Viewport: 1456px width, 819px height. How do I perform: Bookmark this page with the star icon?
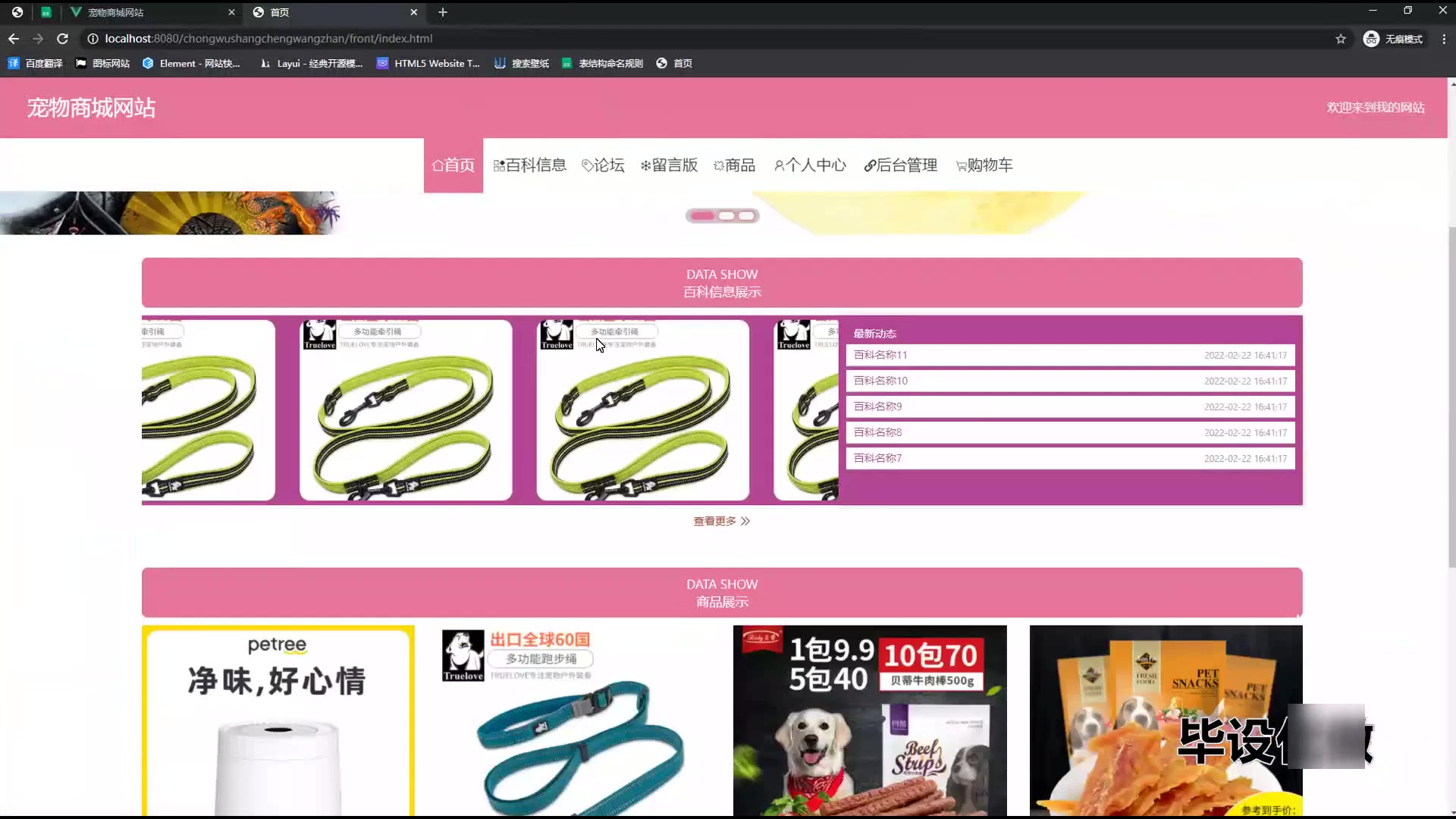(1341, 39)
